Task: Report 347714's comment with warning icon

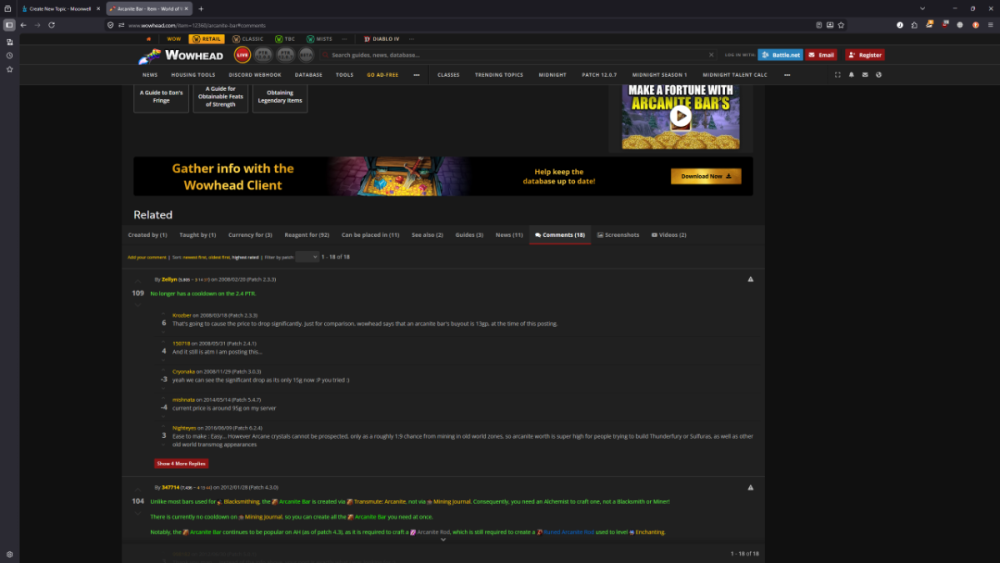Action: pos(751,488)
